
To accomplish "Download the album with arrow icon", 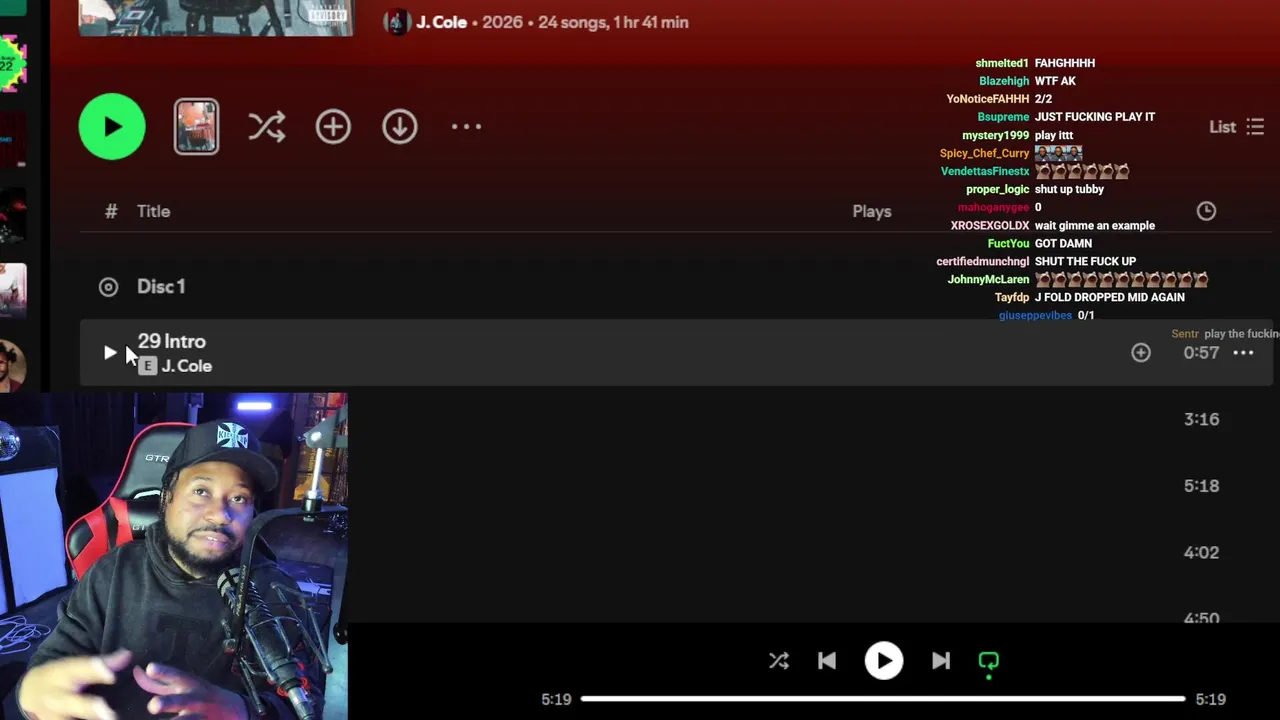I will [399, 126].
